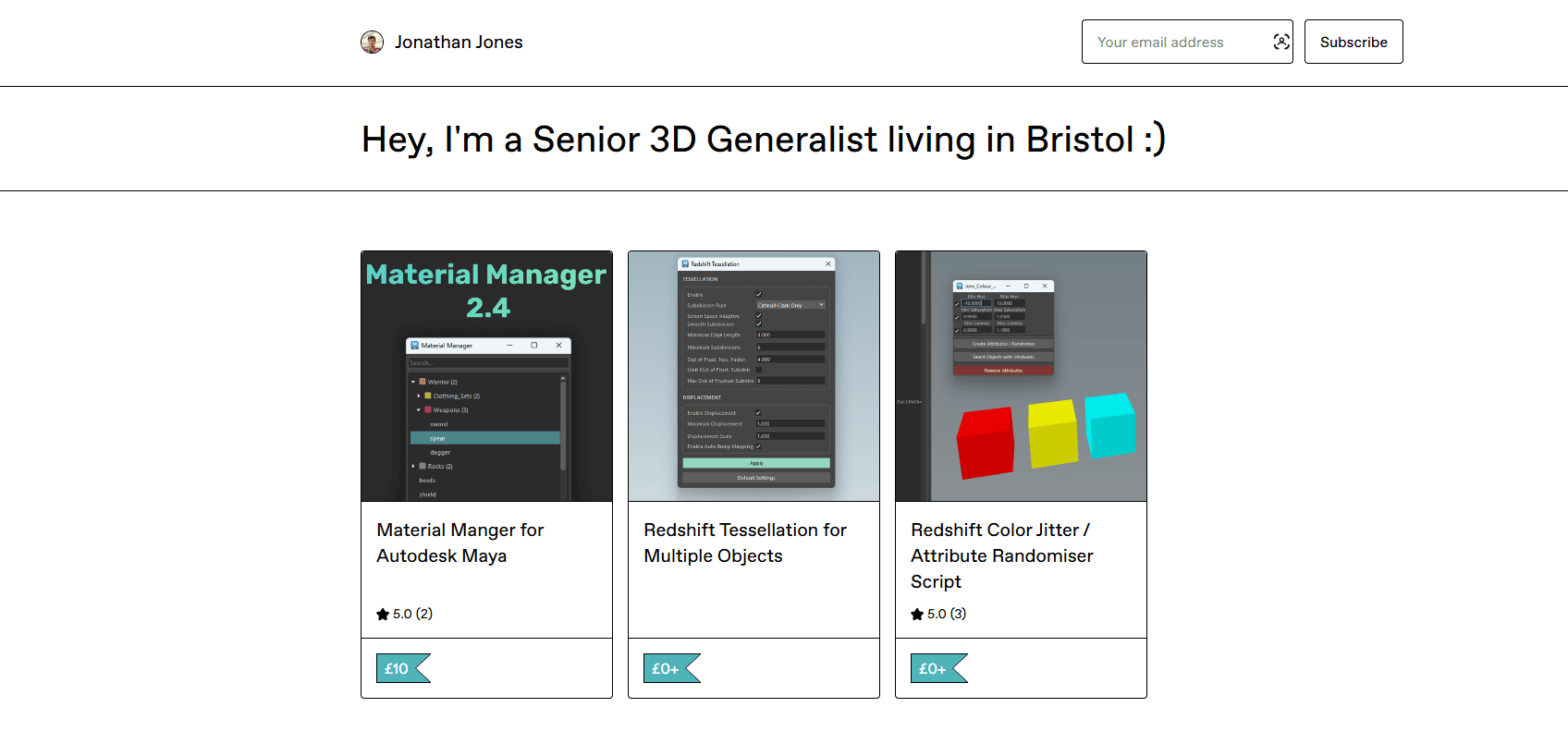
Task: Click Jonathan Jones profile avatar
Action: (x=372, y=43)
